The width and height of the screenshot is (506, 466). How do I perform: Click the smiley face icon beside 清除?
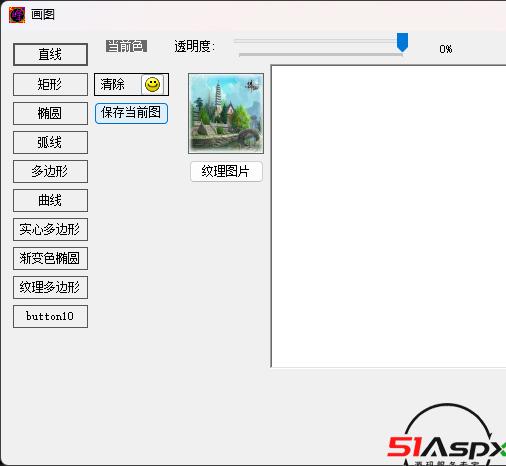(x=153, y=84)
